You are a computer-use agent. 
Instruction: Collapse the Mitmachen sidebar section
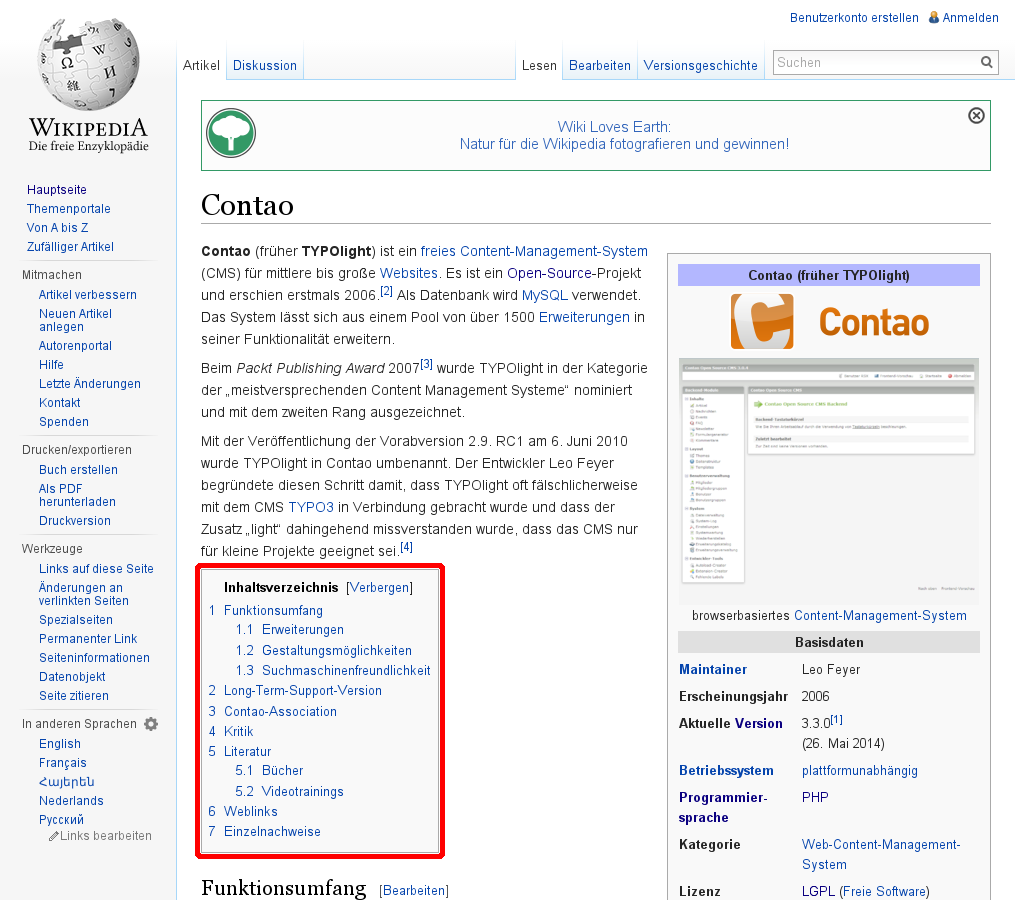coord(52,275)
